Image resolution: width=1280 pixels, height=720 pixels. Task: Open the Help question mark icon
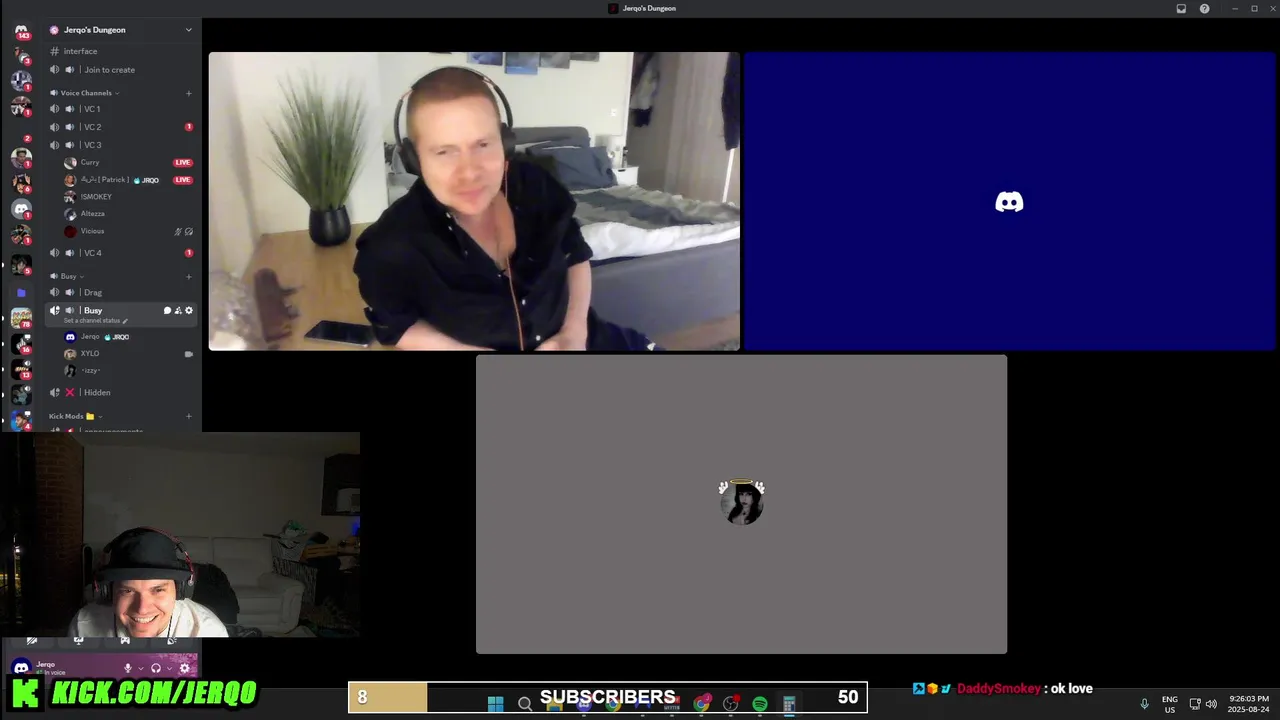click(x=1205, y=8)
